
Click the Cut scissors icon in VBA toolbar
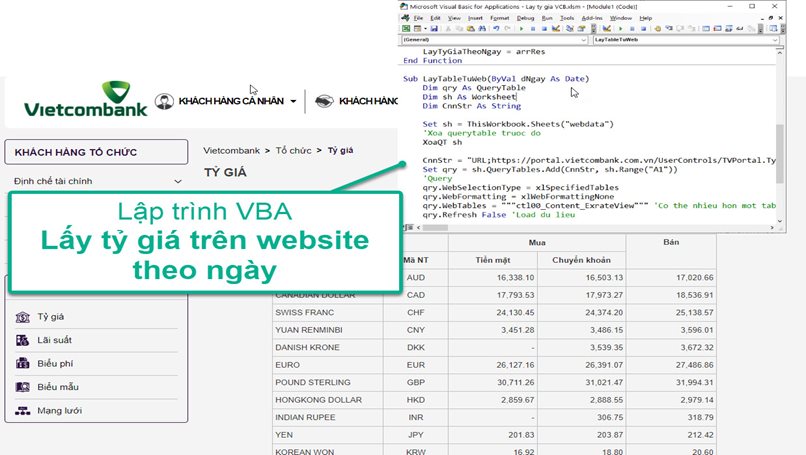[x=448, y=28]
